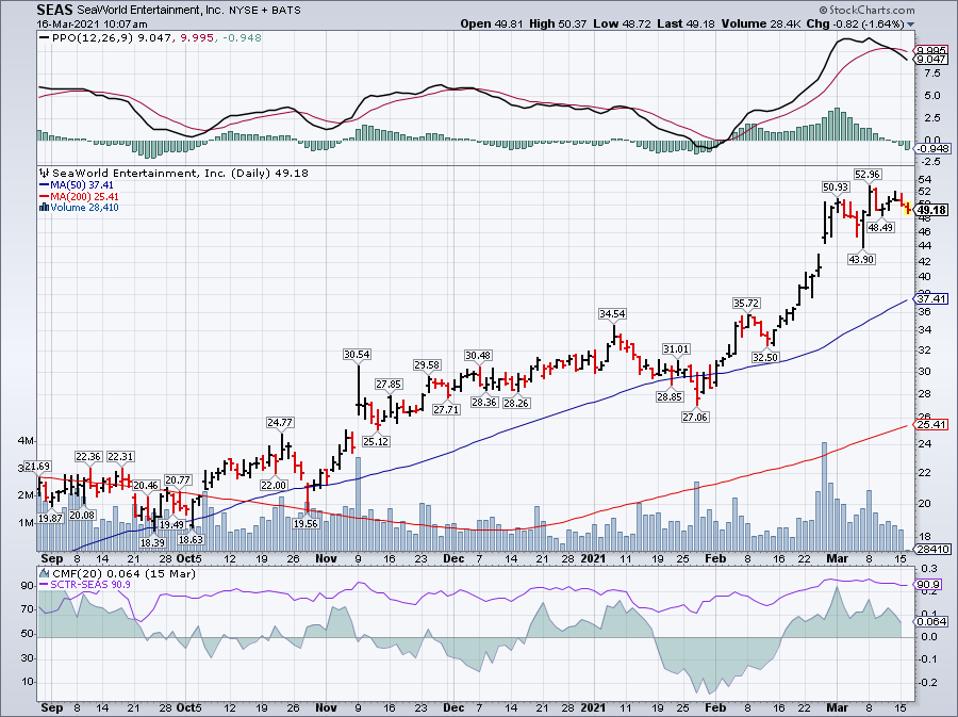Click the 0.064 CMF flag on the right axis
This screenshot has height=717, width=958.
tap(931, 622)
